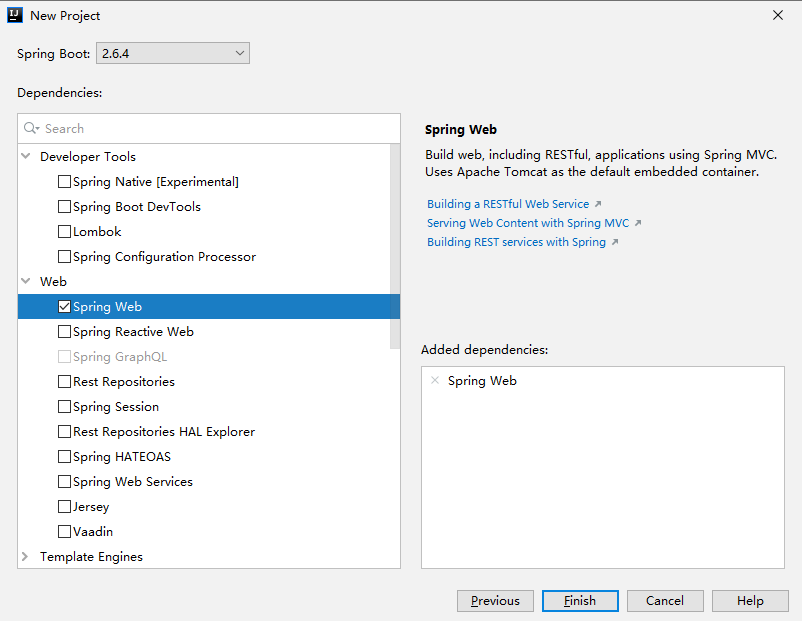Tick the Spring Session checkbox
The width and height of the screenshot is (802, 621).
click(x=64, y=407)
